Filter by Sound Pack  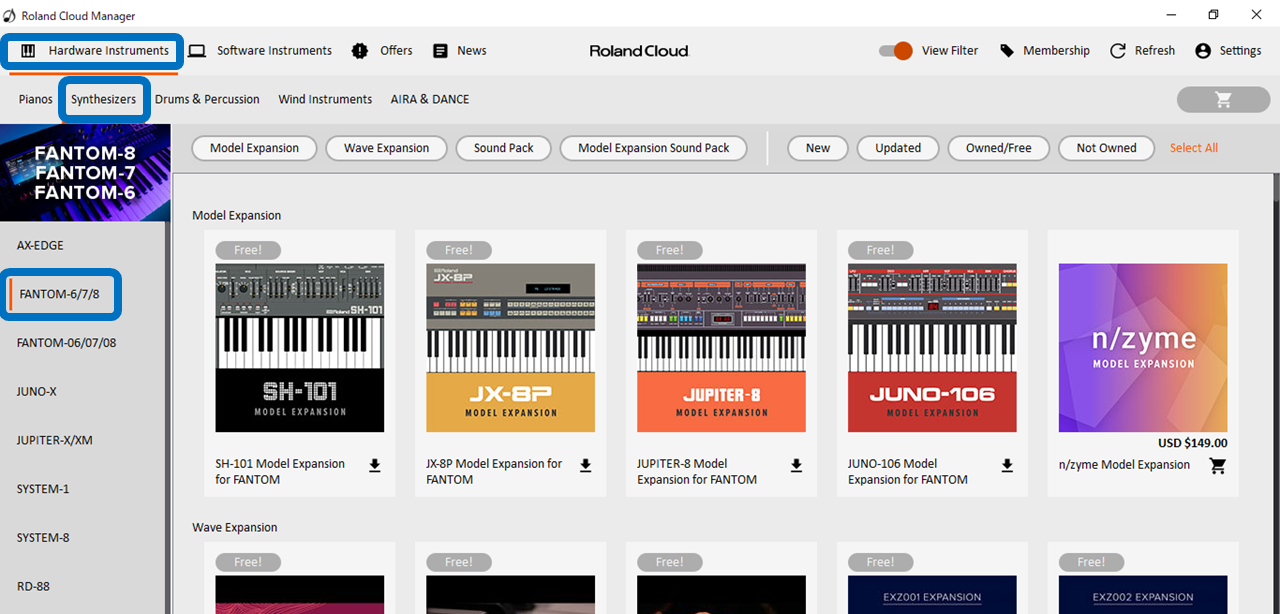503,147
